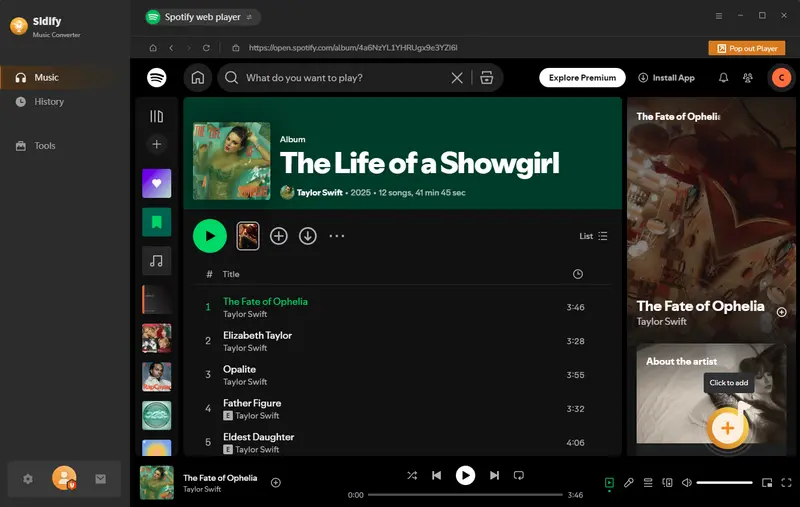Open the notifications bell

pyautogui.click(x=723, y=78)
